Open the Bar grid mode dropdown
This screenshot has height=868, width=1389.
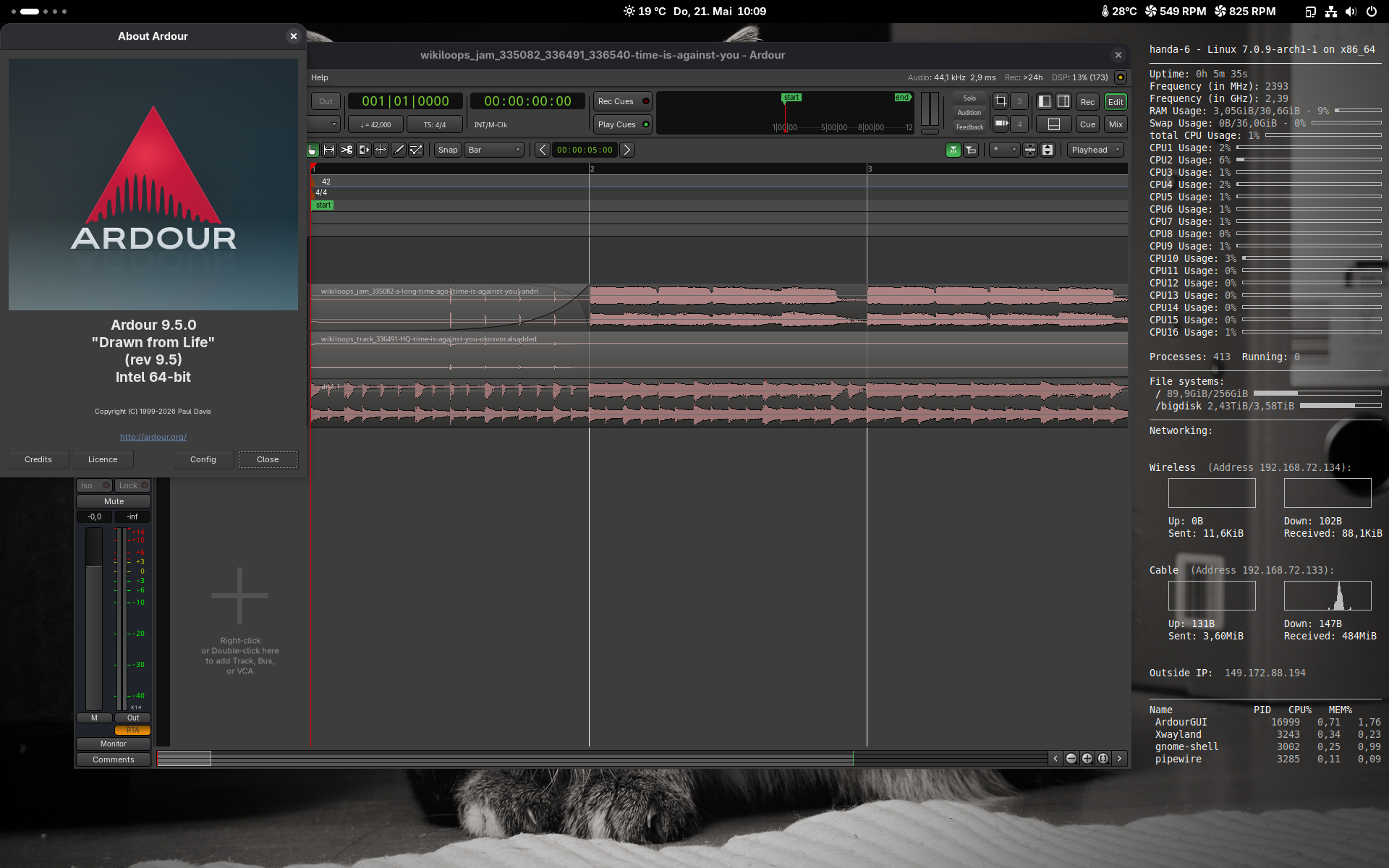pyautogui.click(x=495, y=150)
